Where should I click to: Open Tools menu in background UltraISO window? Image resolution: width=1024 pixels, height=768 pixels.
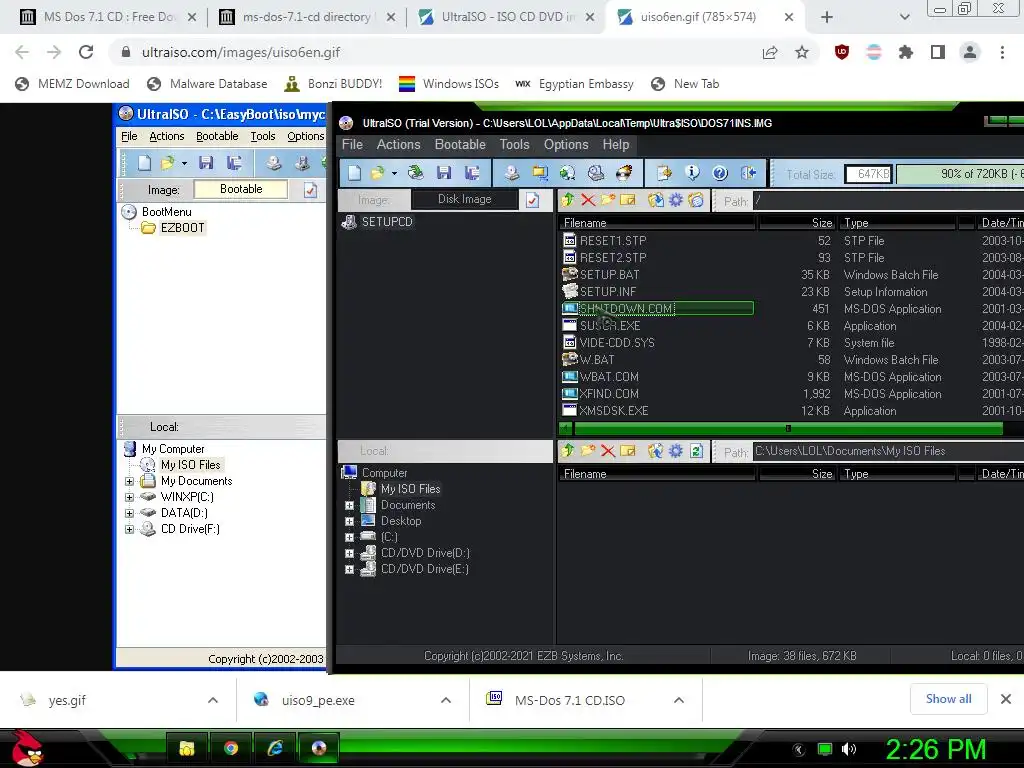(x=263, y=136)
